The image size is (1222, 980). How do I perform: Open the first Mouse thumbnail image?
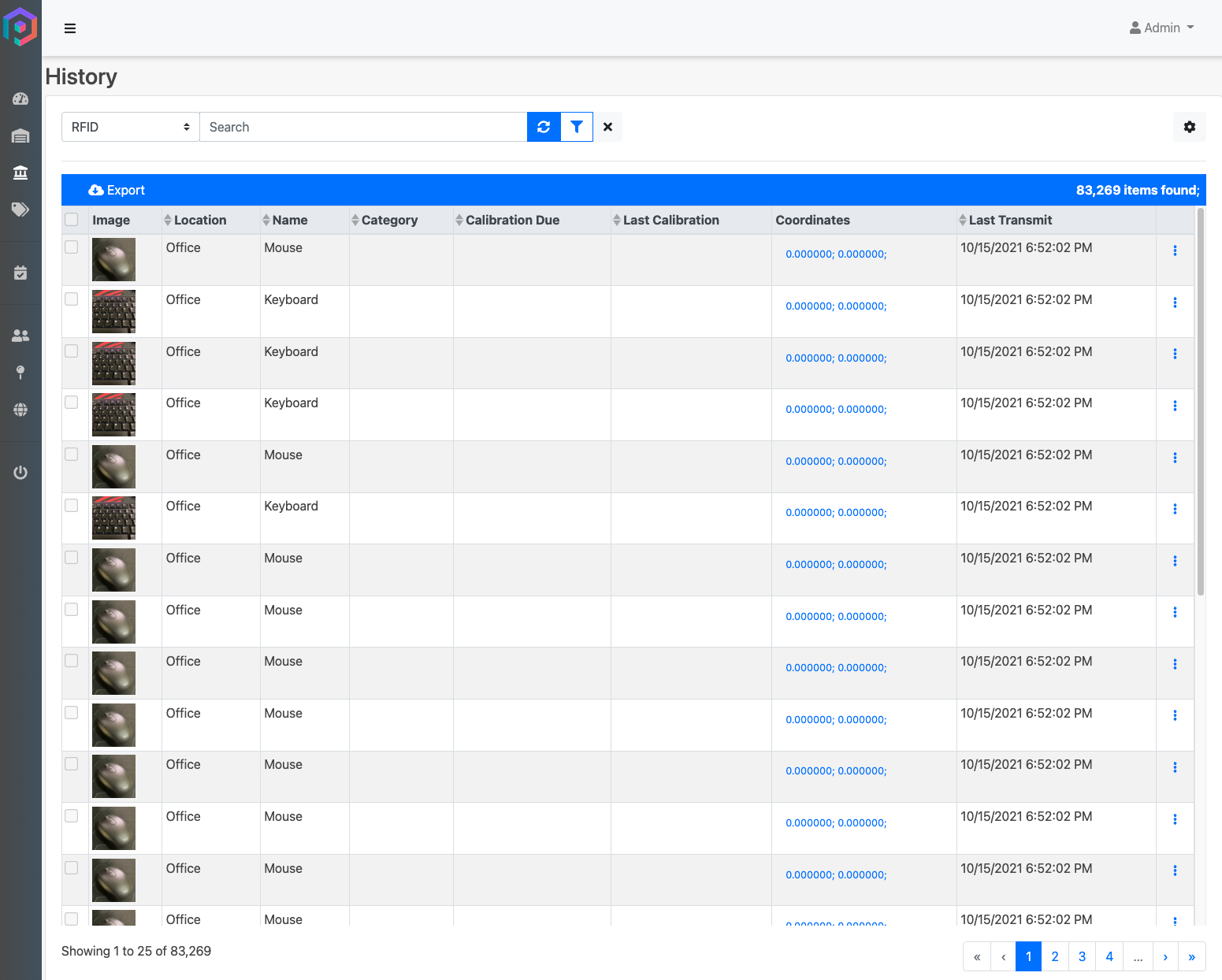[113, 259]
